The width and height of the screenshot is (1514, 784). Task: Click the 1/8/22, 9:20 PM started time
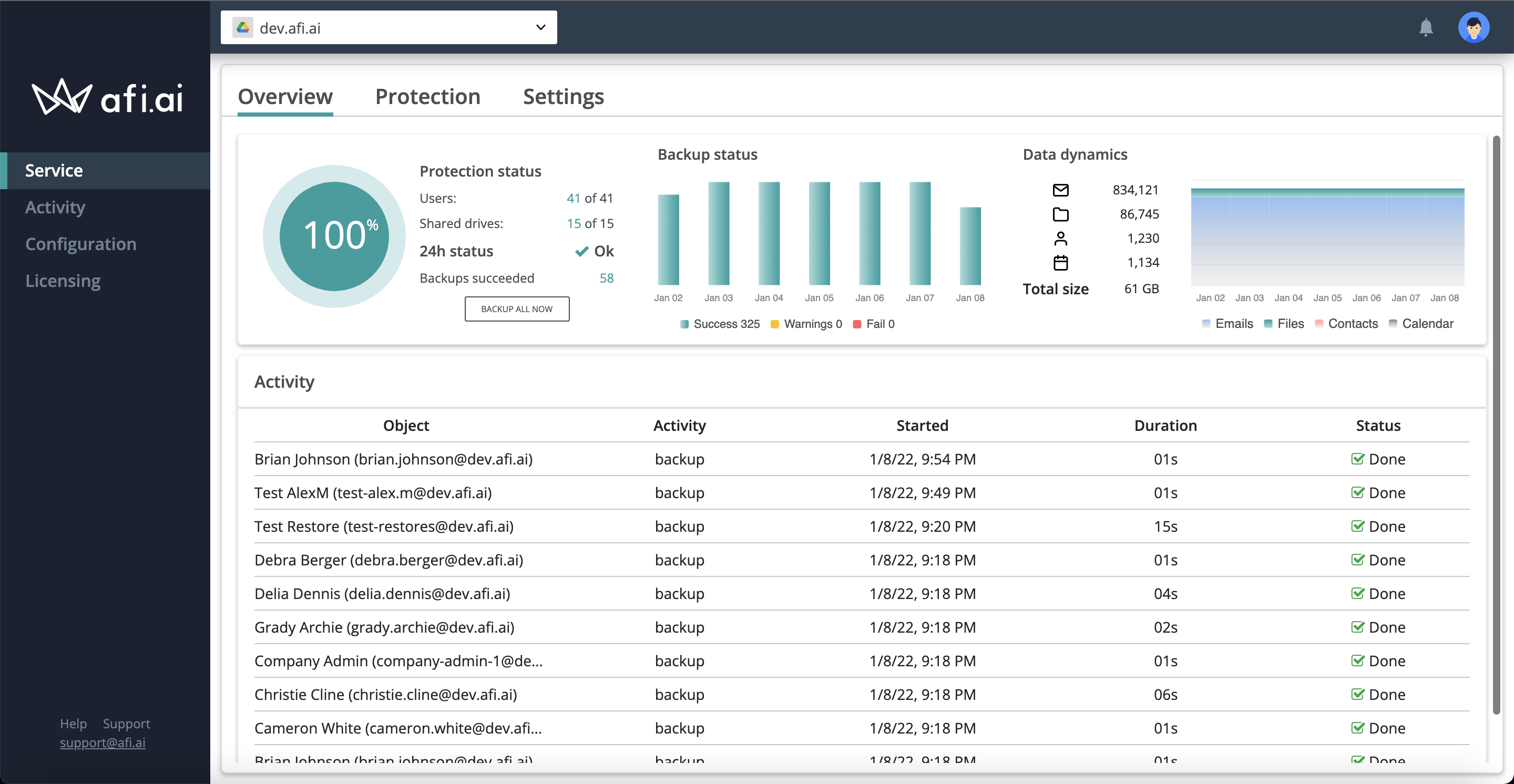pos(922,526)
